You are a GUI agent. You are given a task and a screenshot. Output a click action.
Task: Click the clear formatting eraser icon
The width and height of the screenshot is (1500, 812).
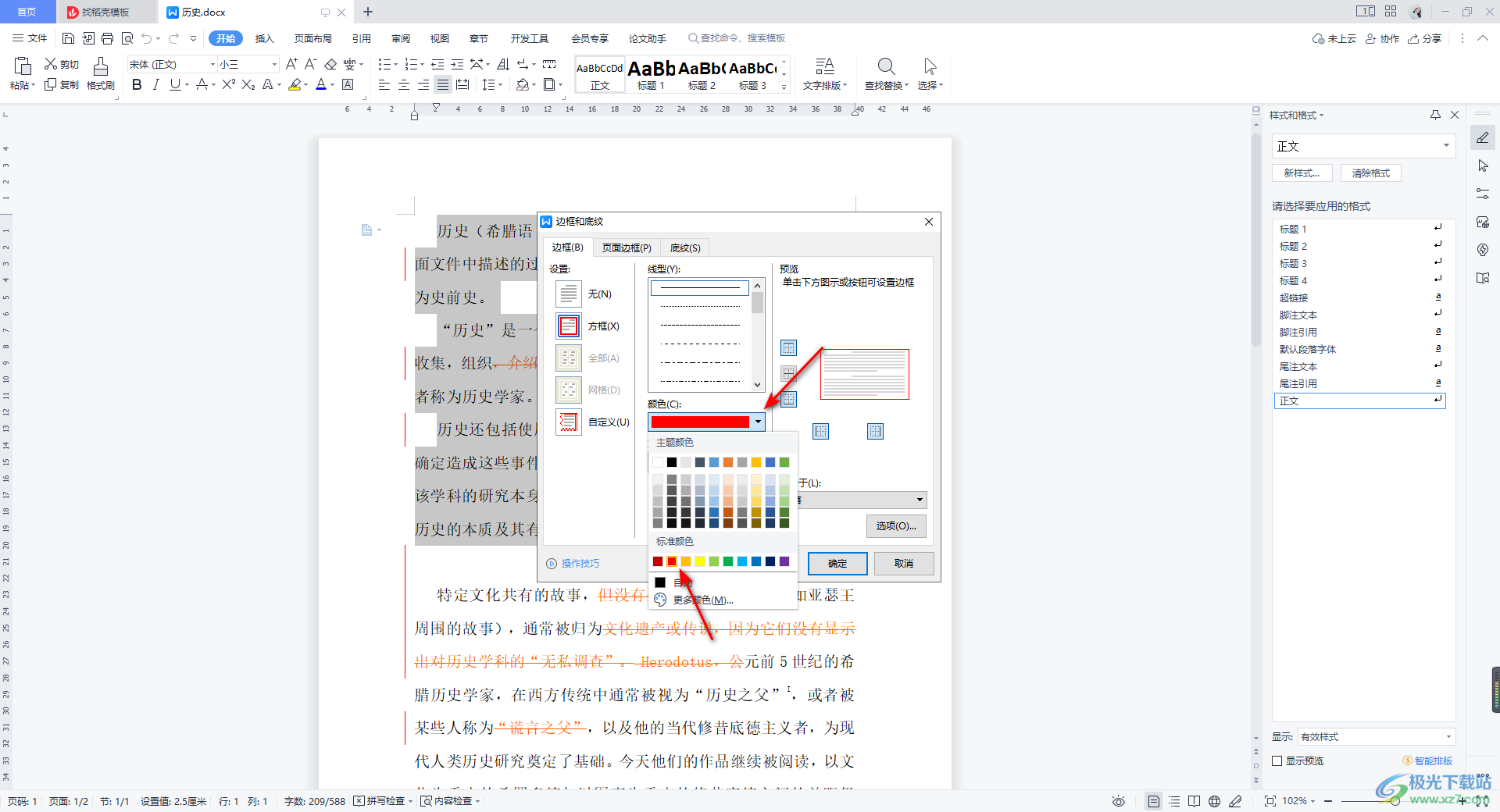(330, 64)
